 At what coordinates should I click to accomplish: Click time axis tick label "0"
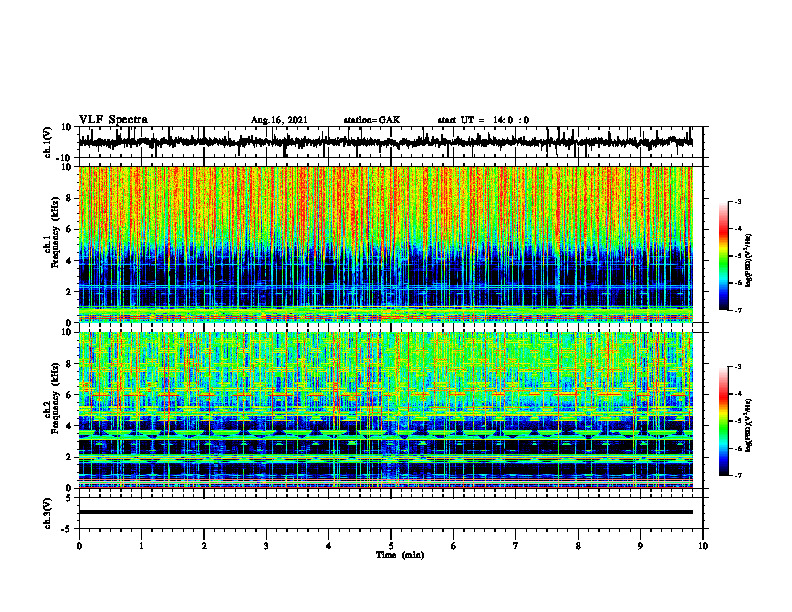pyautogui.click(x=79, y=546)
